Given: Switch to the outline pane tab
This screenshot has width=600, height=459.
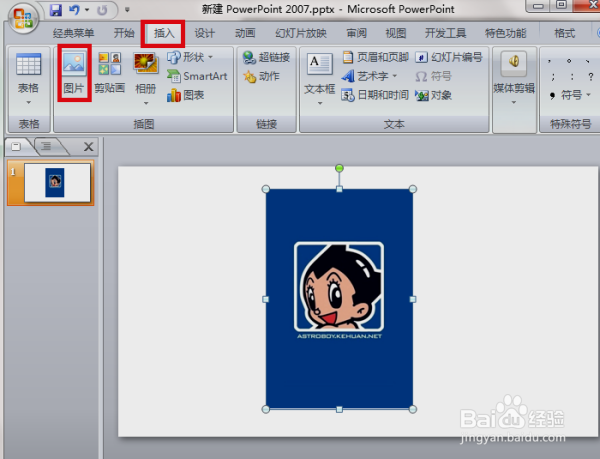Looking at the screenshot, I should (46, 146).
